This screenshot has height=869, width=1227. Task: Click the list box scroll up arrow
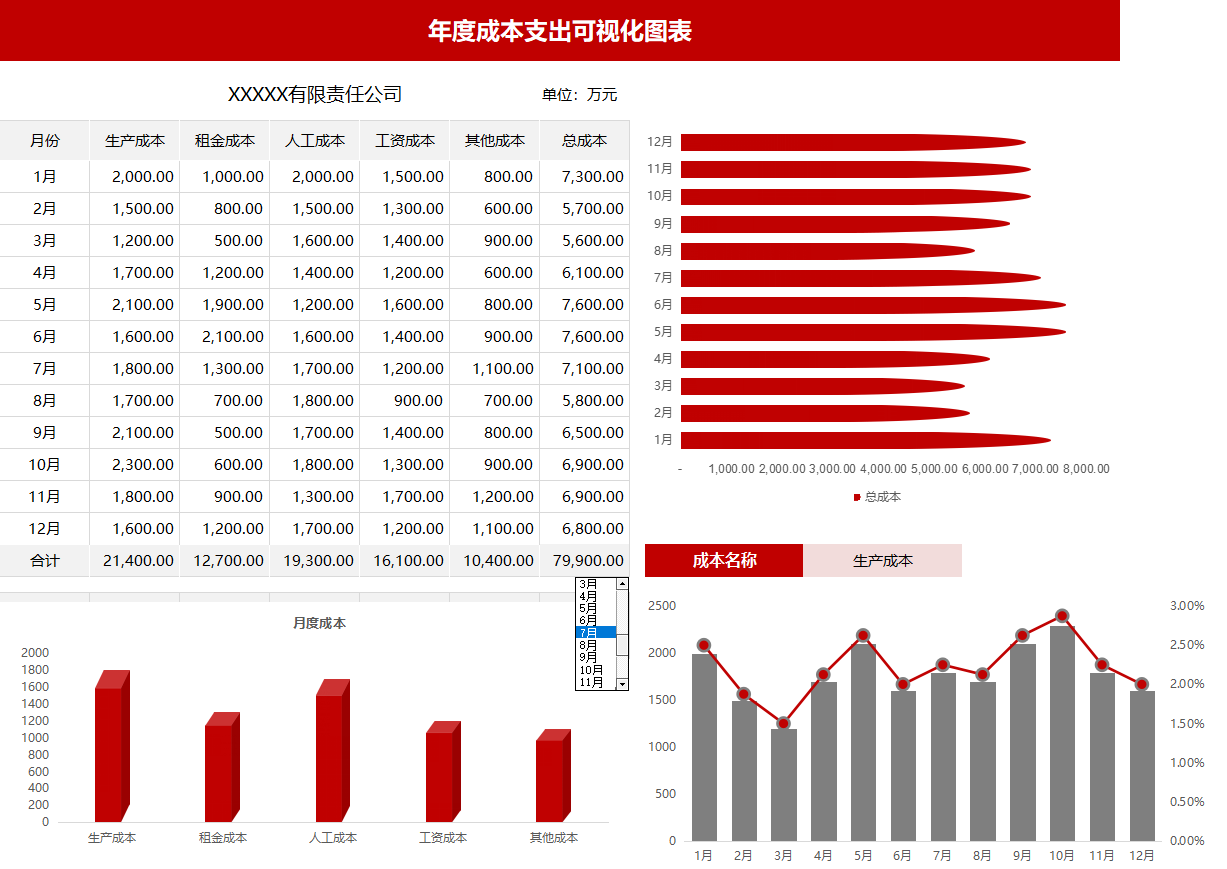[x=622, y=583]
